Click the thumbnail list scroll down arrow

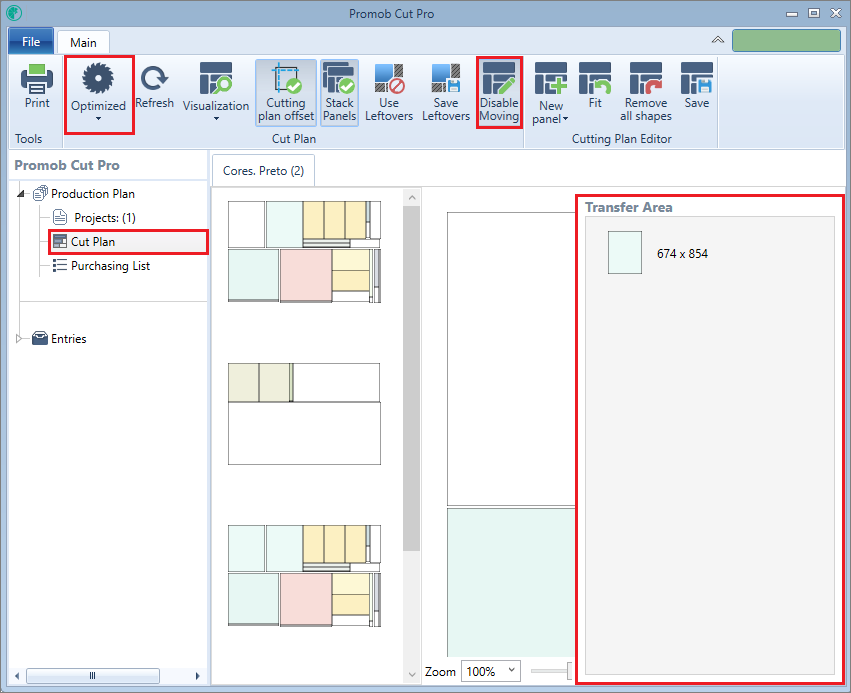point(412,674)
